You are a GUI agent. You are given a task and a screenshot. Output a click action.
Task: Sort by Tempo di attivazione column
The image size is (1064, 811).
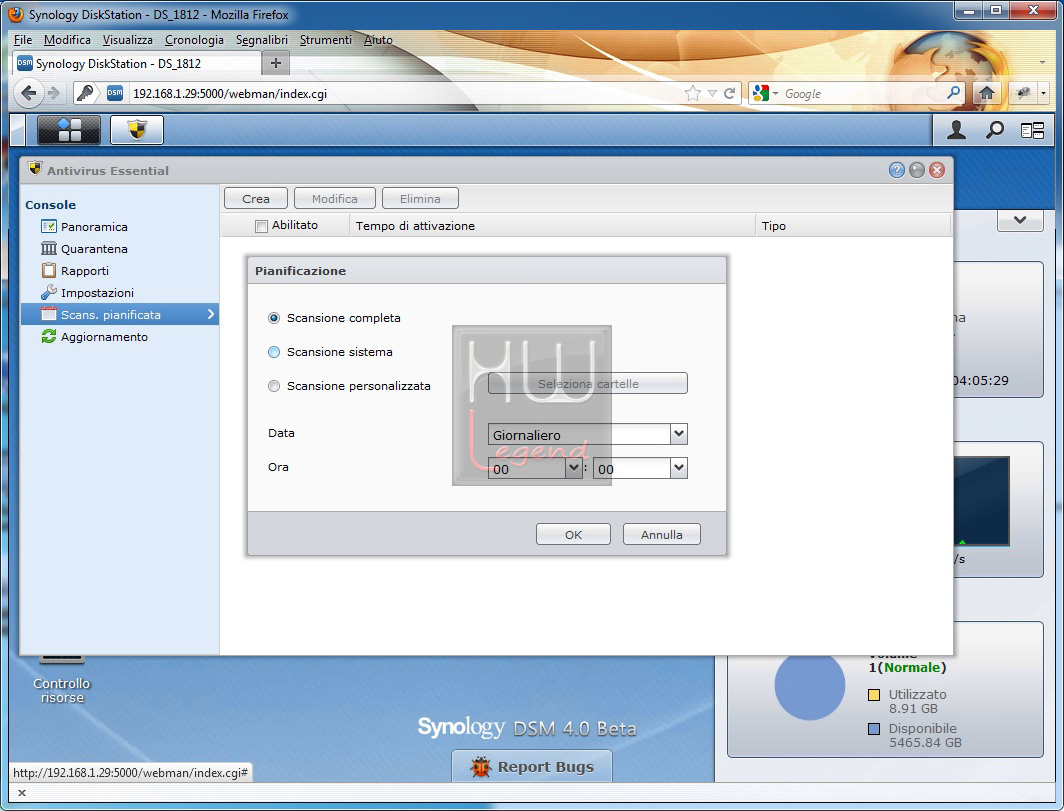(552, 226)
